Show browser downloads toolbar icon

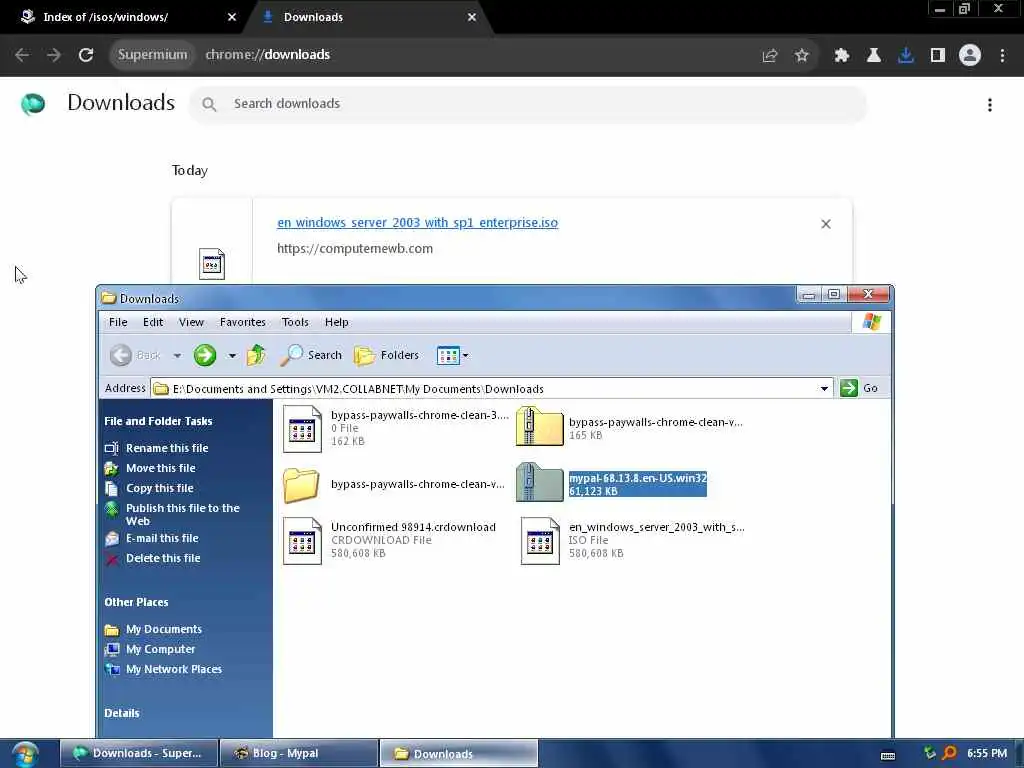(x=905, y=56)
